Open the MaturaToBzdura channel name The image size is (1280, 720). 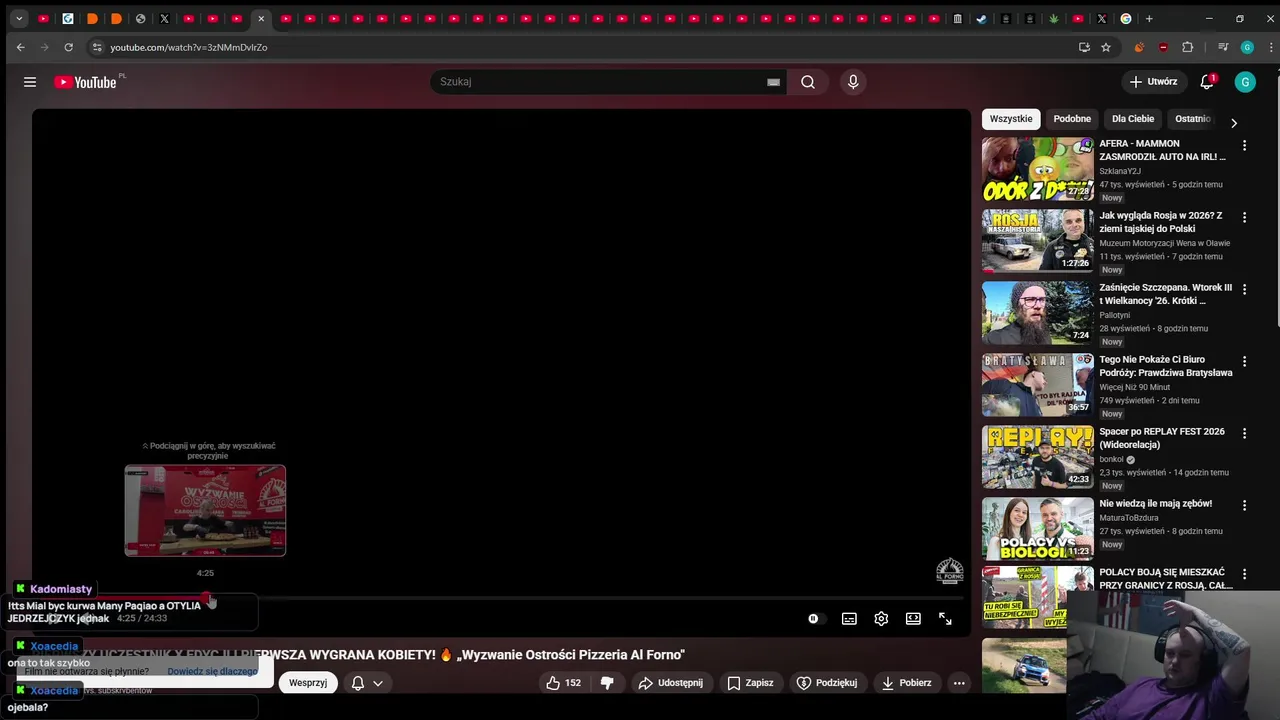point(1129,518)
